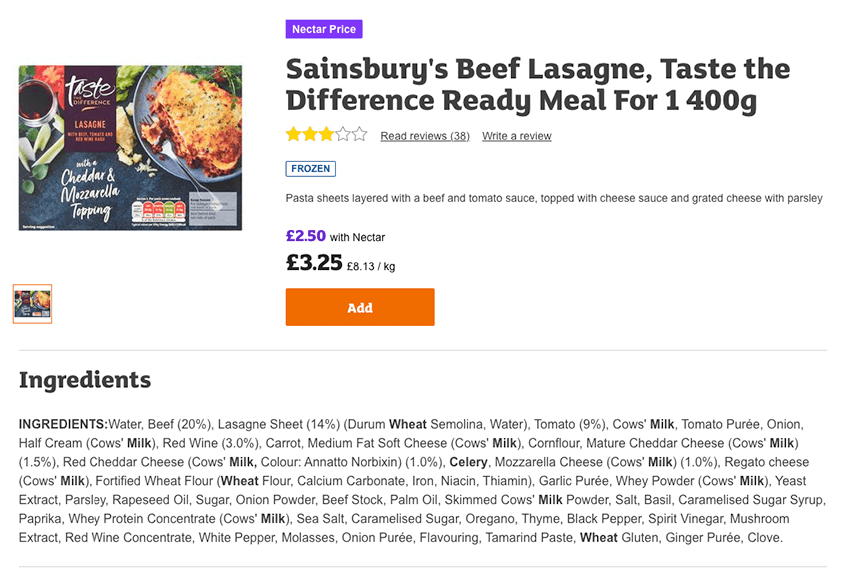Click the second filled star in rating

(x=309, y=132)
